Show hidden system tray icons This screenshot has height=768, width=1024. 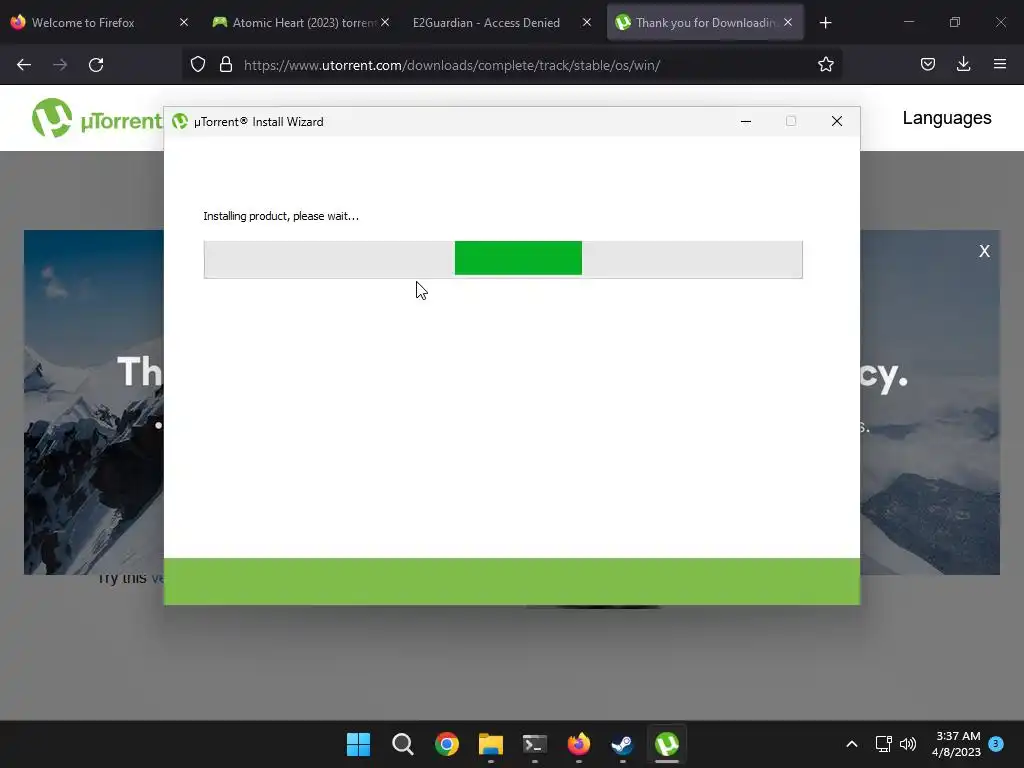(852, 744)
